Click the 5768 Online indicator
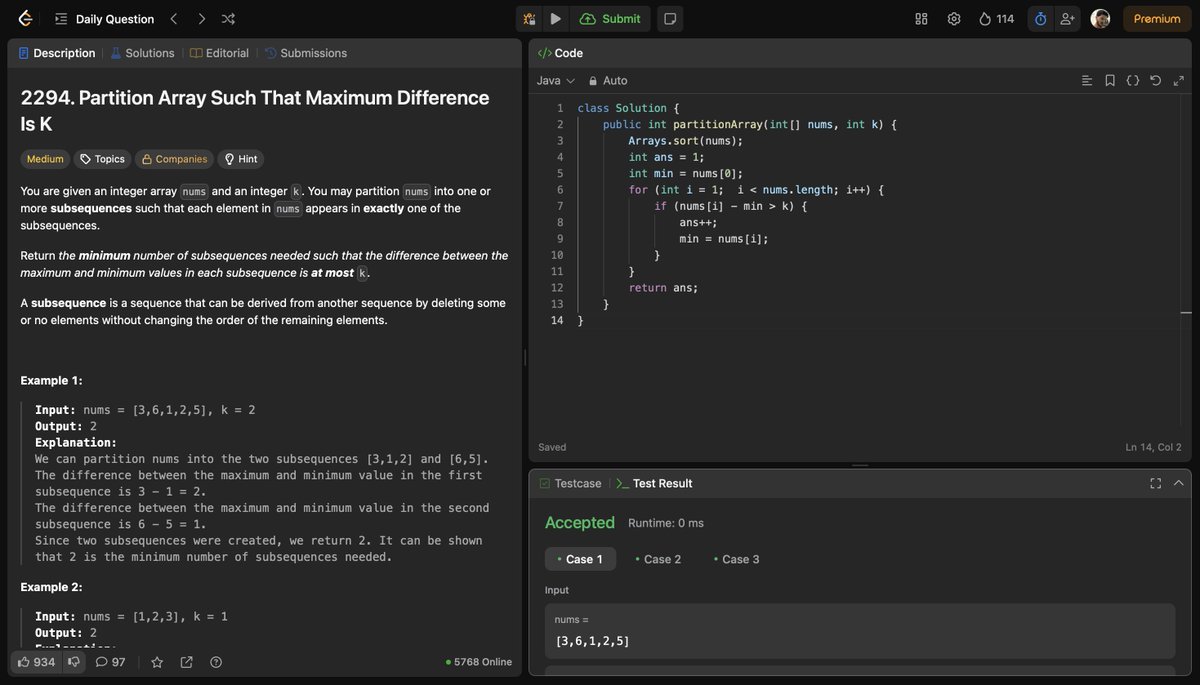The image size is (1200, 685). (x=479, y=662)
